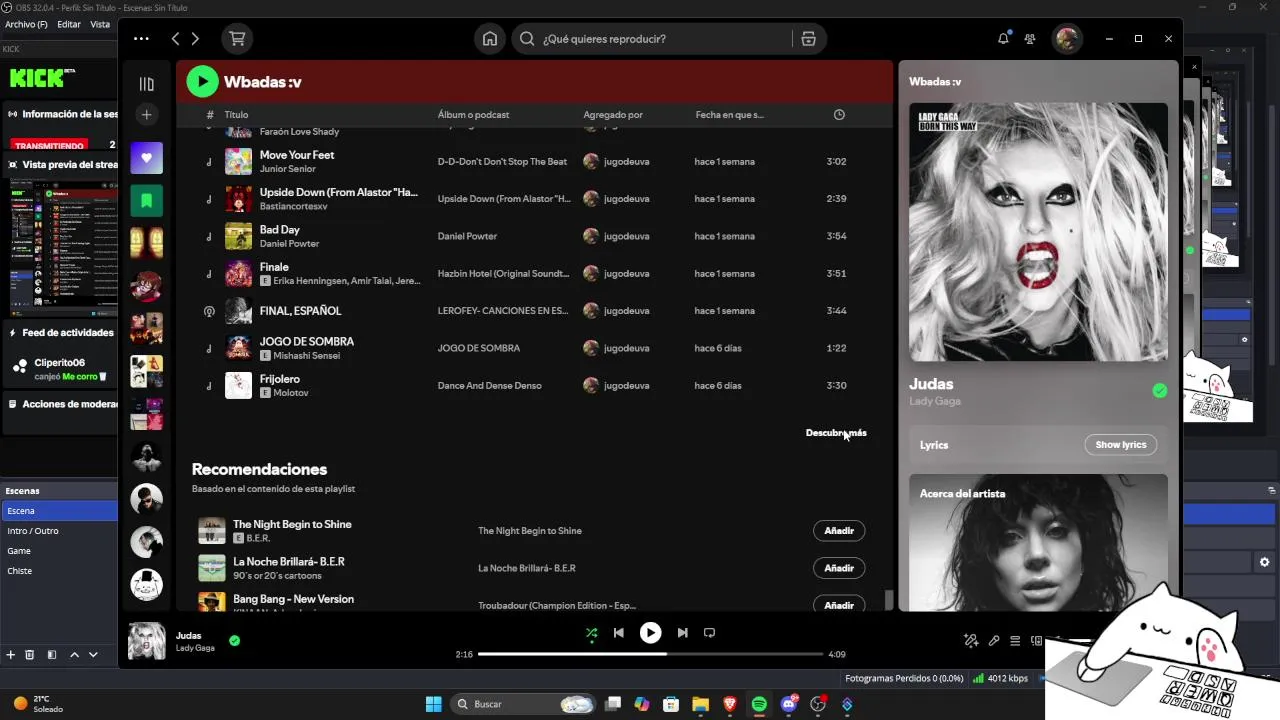Open Liked Songs heart tile

pyautogui.click(x=146, y=158)
